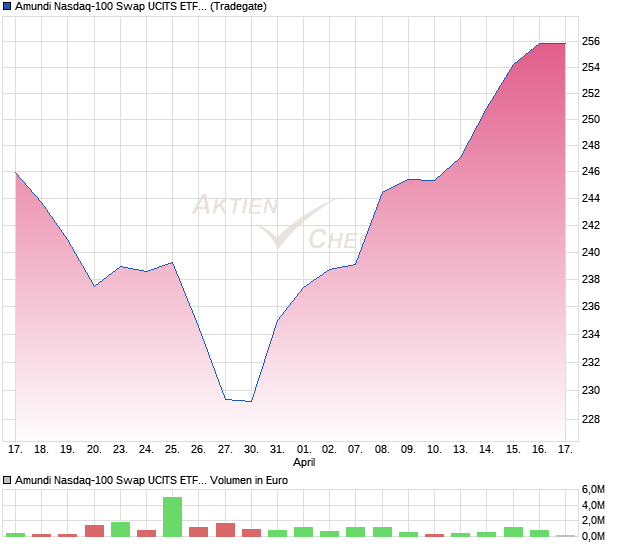Image resolution: width=620 pixels, height=546 pixels.
Task: Click the y-axis price label 256
Action: point(591,41)
